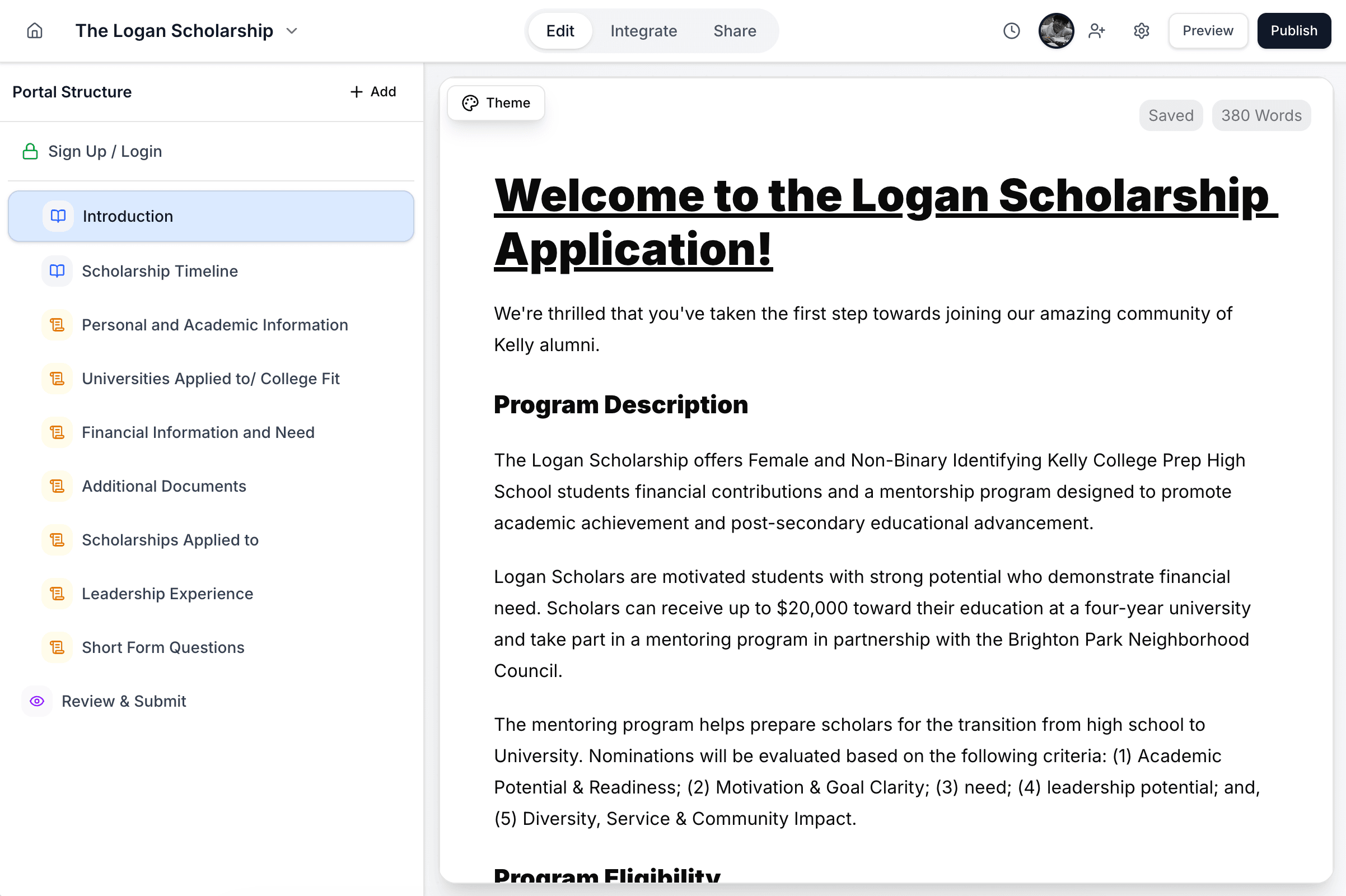Open Financial Information and Need form

[x=198, y=432]
